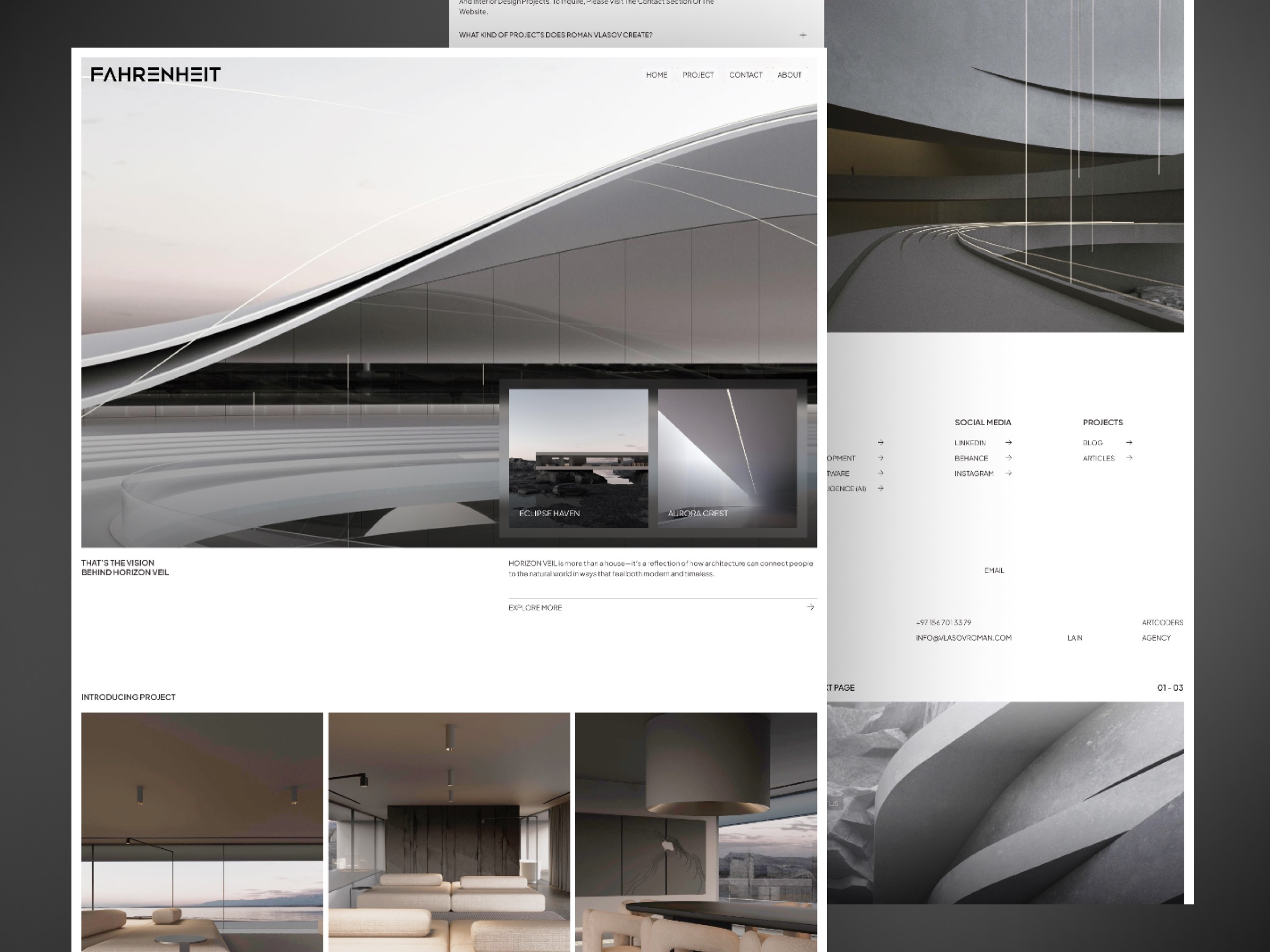
Task: Click the arrow icon beside Behance
Action: [x=1008, y=458]
